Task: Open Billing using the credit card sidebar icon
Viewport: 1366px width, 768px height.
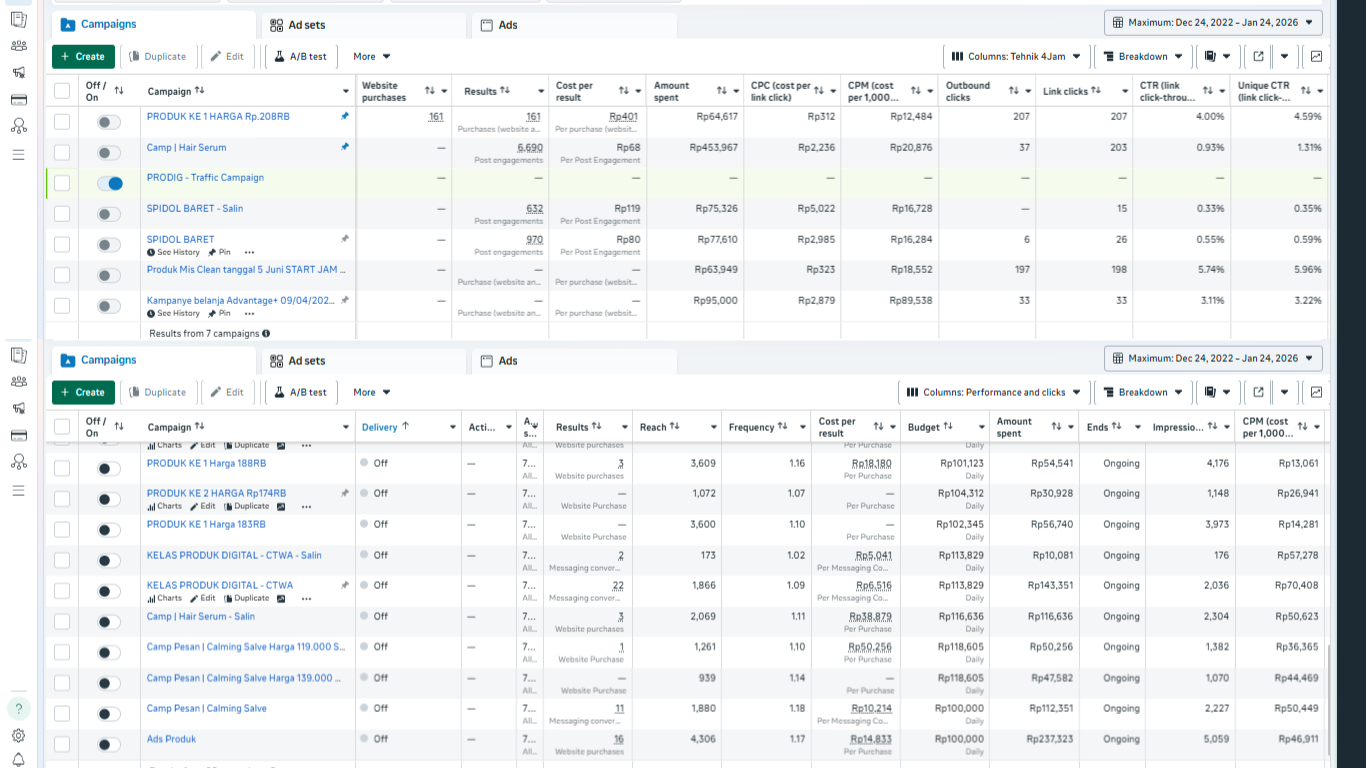Action: [19, 98]
